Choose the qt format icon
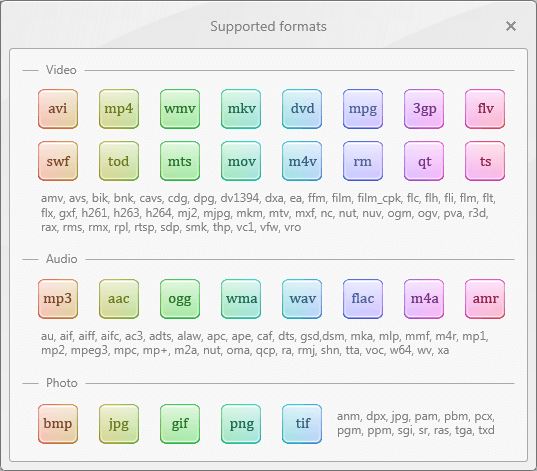537x471 pixels. point(424,161)
